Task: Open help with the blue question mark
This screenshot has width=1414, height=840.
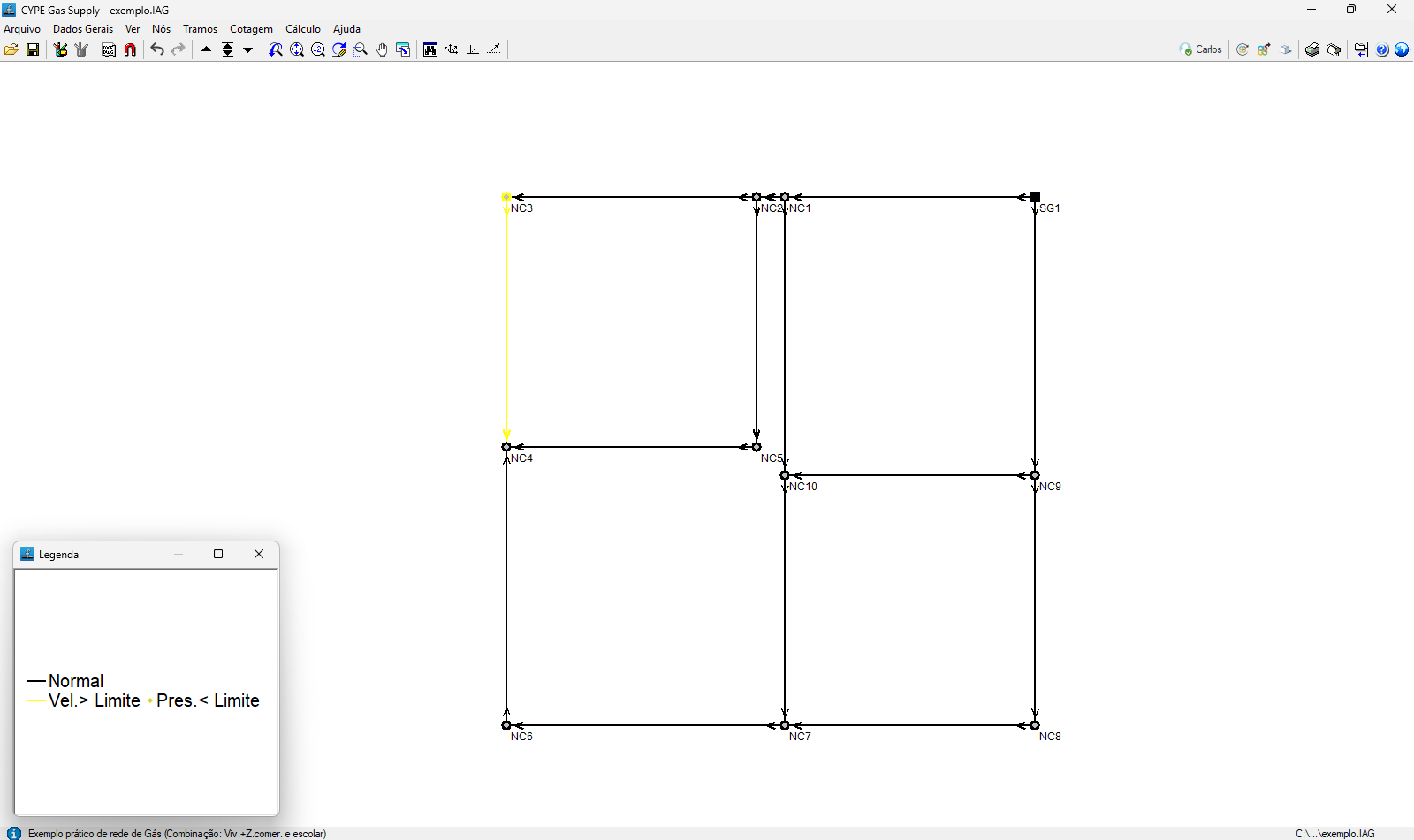Action: [x=1382, y=49]
